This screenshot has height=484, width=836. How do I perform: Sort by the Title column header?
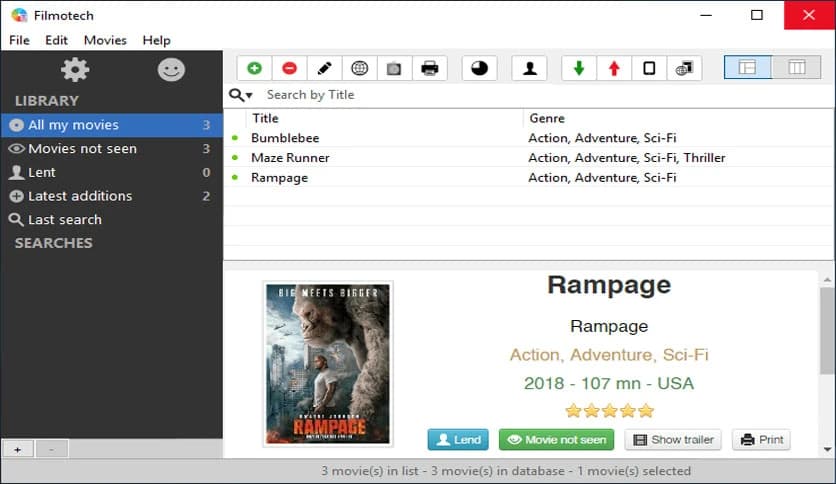(x=384, y=118)
